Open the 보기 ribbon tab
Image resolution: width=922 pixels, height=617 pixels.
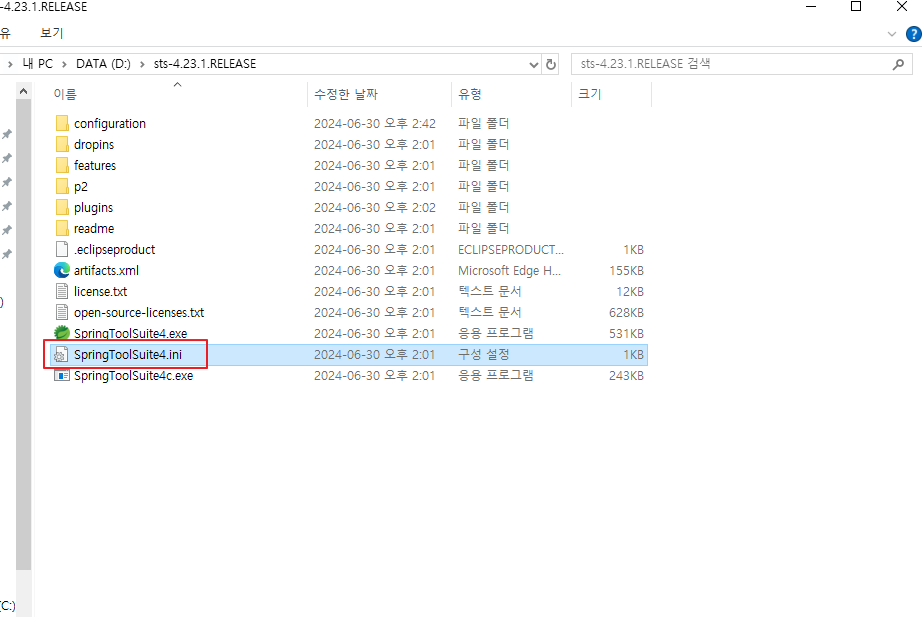pyautogui.click(x=52, y=33)
